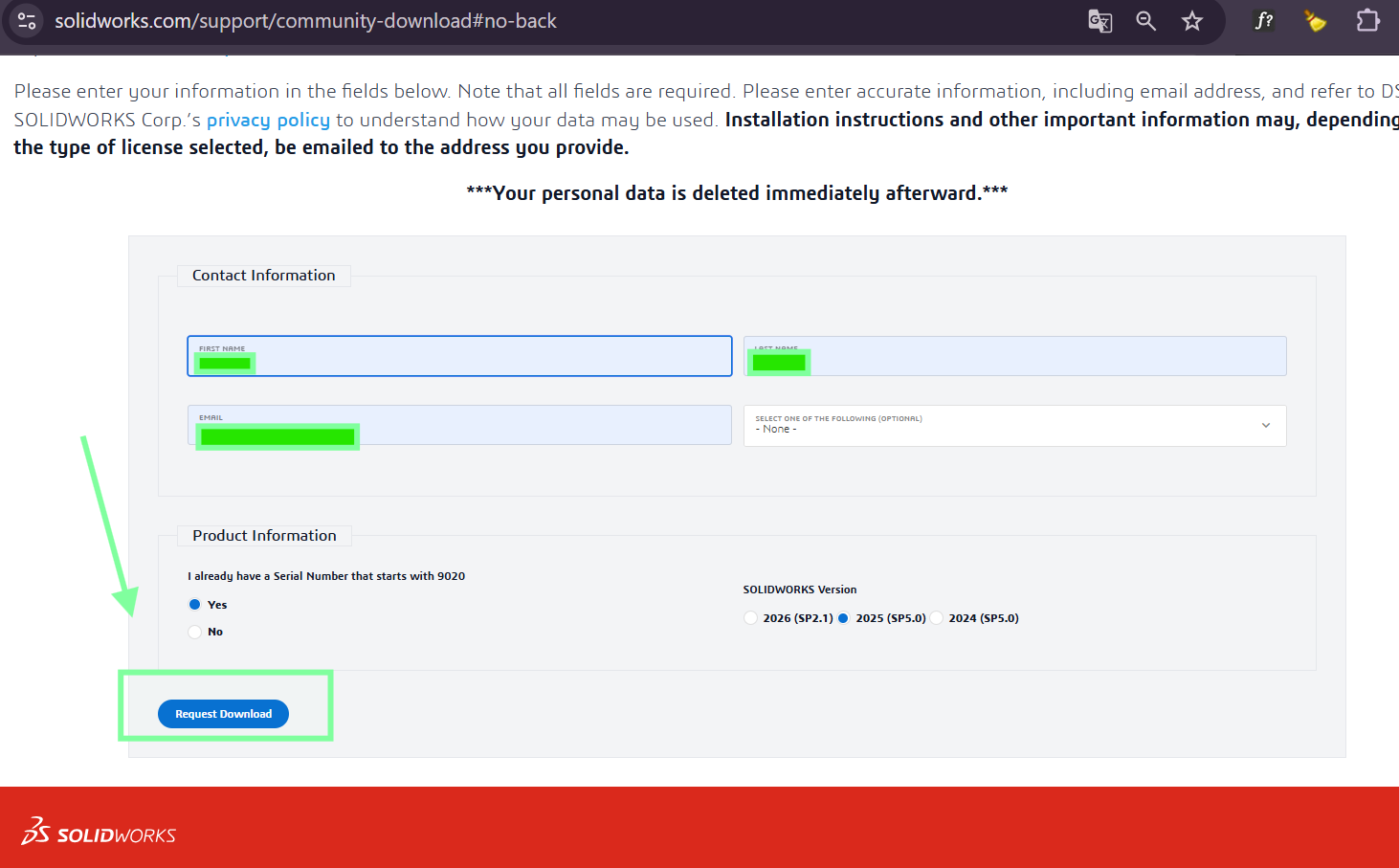Open the Extensions puzzle icon
1399x868 pixels.
point(1367,21)
